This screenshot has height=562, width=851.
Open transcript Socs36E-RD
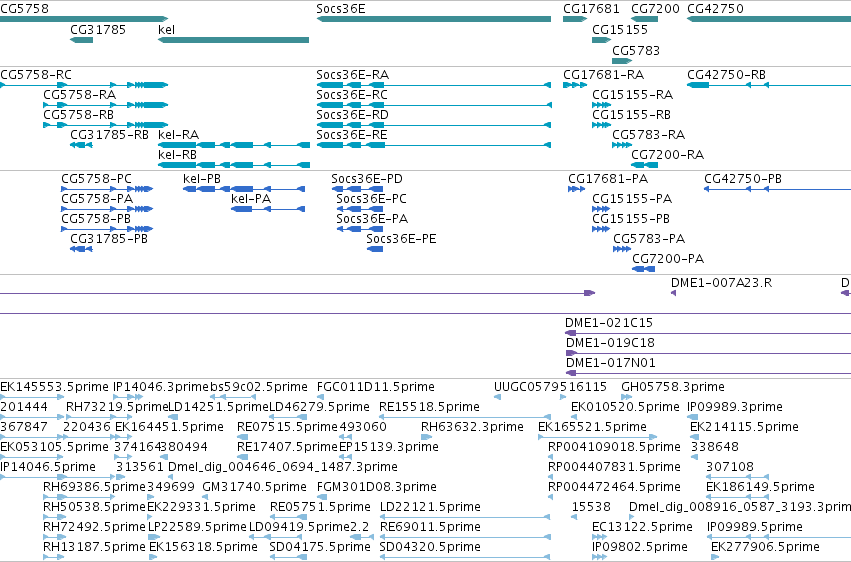click(434, 125)
